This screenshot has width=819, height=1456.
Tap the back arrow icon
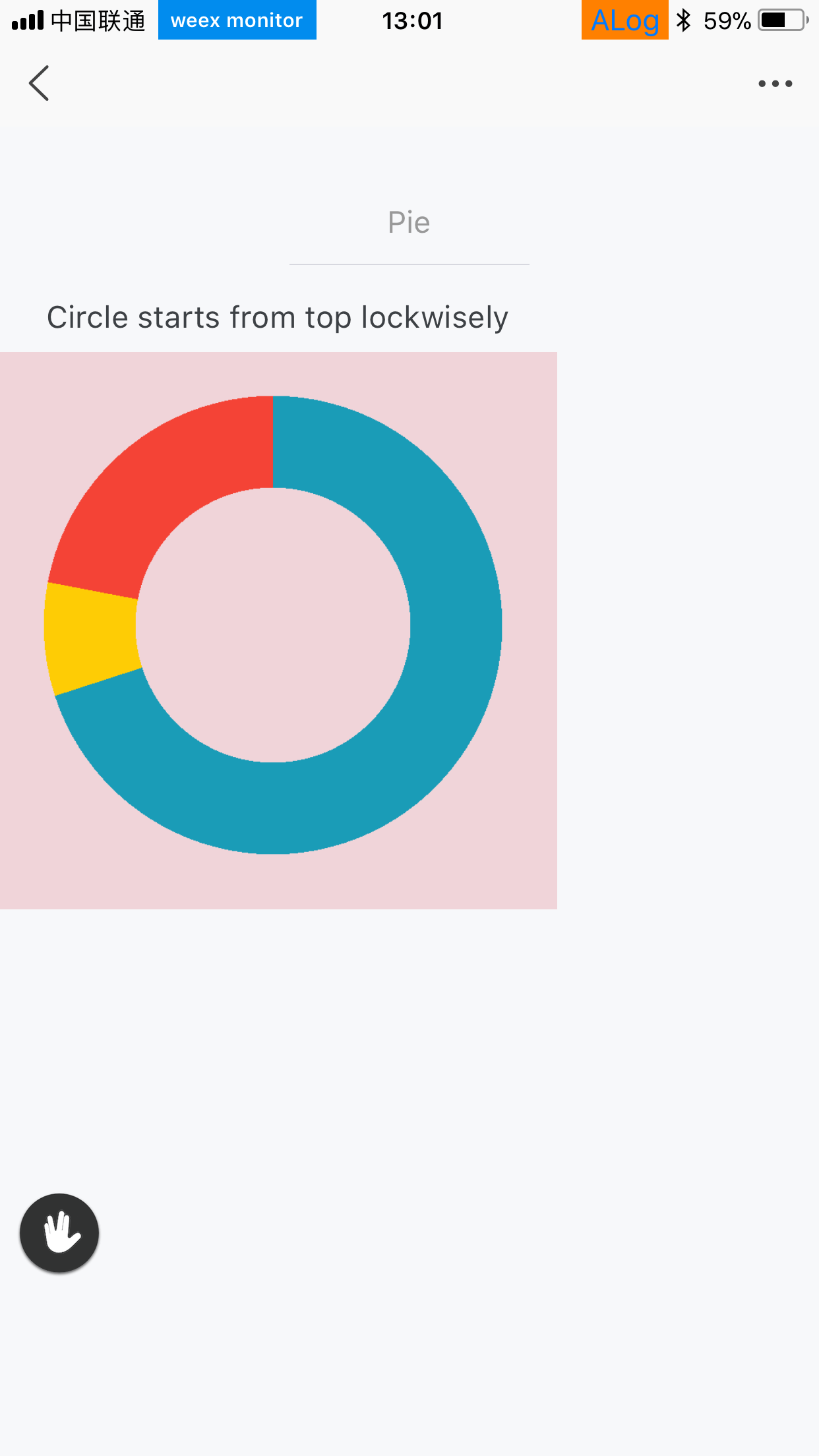click(x=39, y=84)
